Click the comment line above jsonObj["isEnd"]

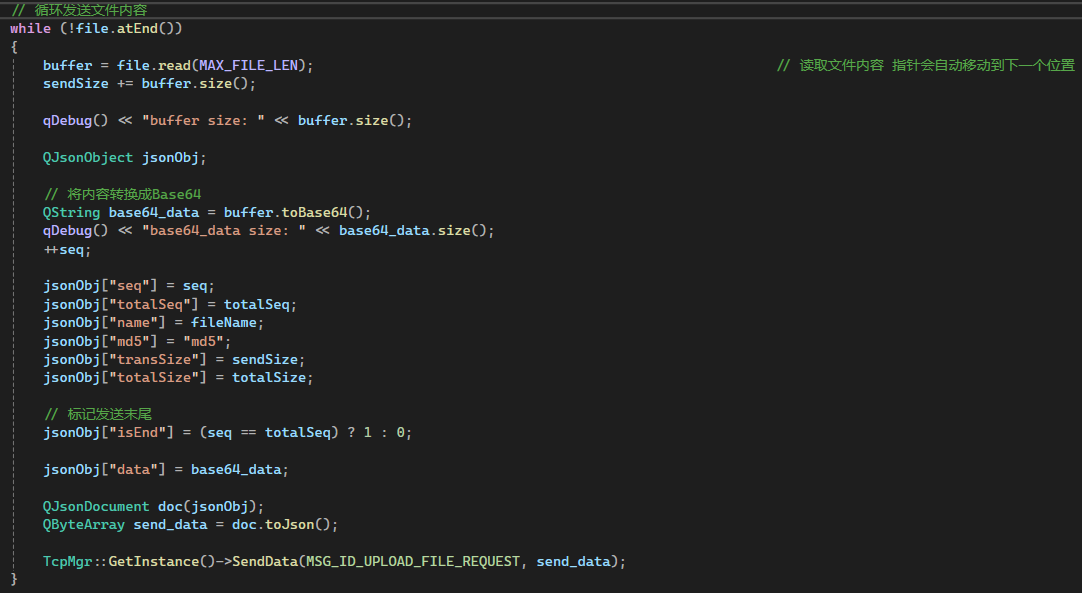pyautogui.click(x=97, y=414)
